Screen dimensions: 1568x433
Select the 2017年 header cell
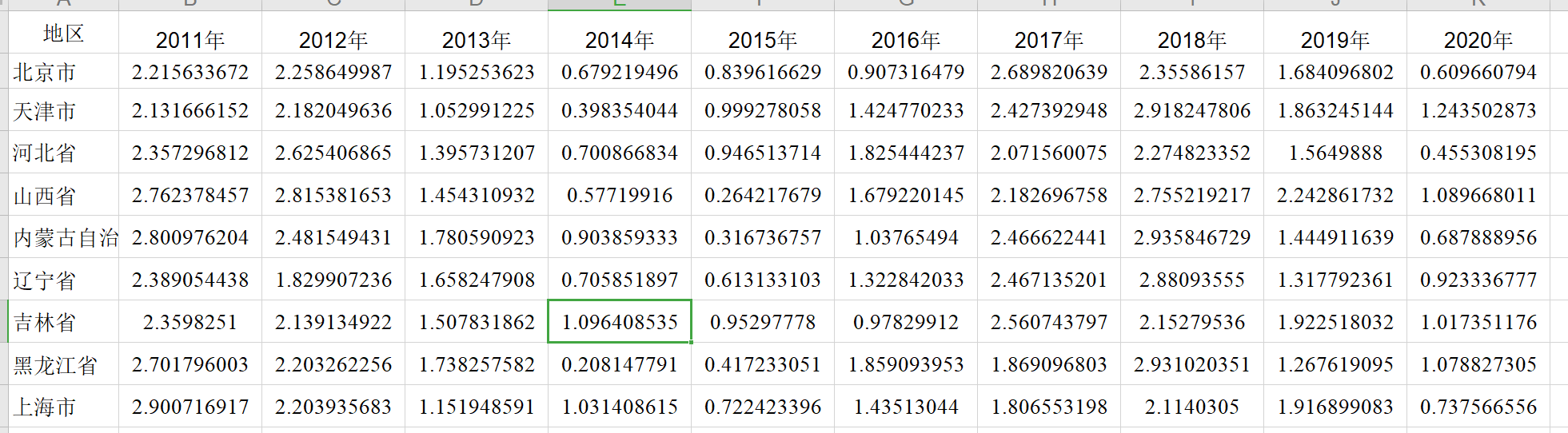tap(1049, 33)
